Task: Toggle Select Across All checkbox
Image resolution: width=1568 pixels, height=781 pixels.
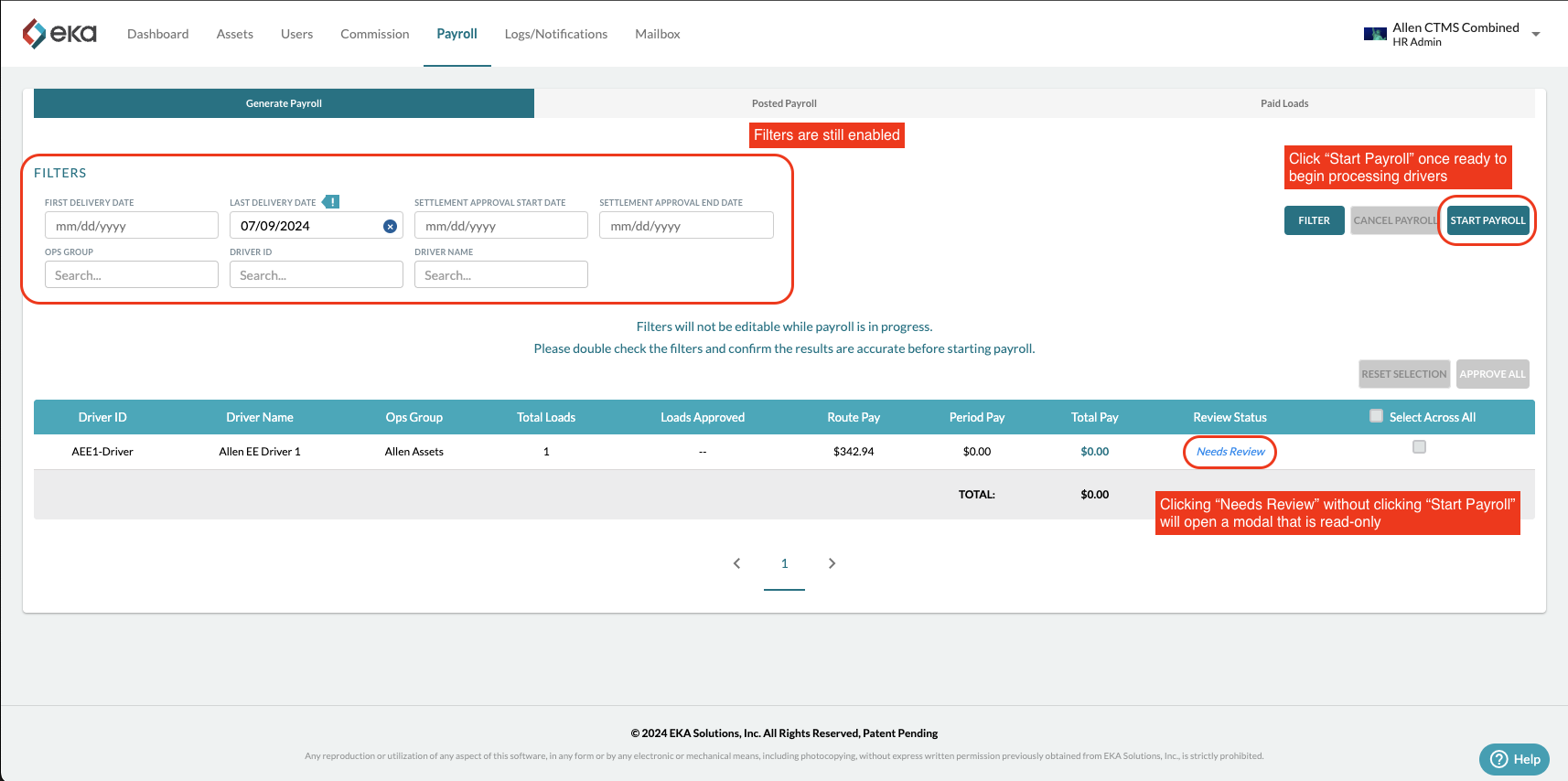Action: click(x=1376, y=416)
